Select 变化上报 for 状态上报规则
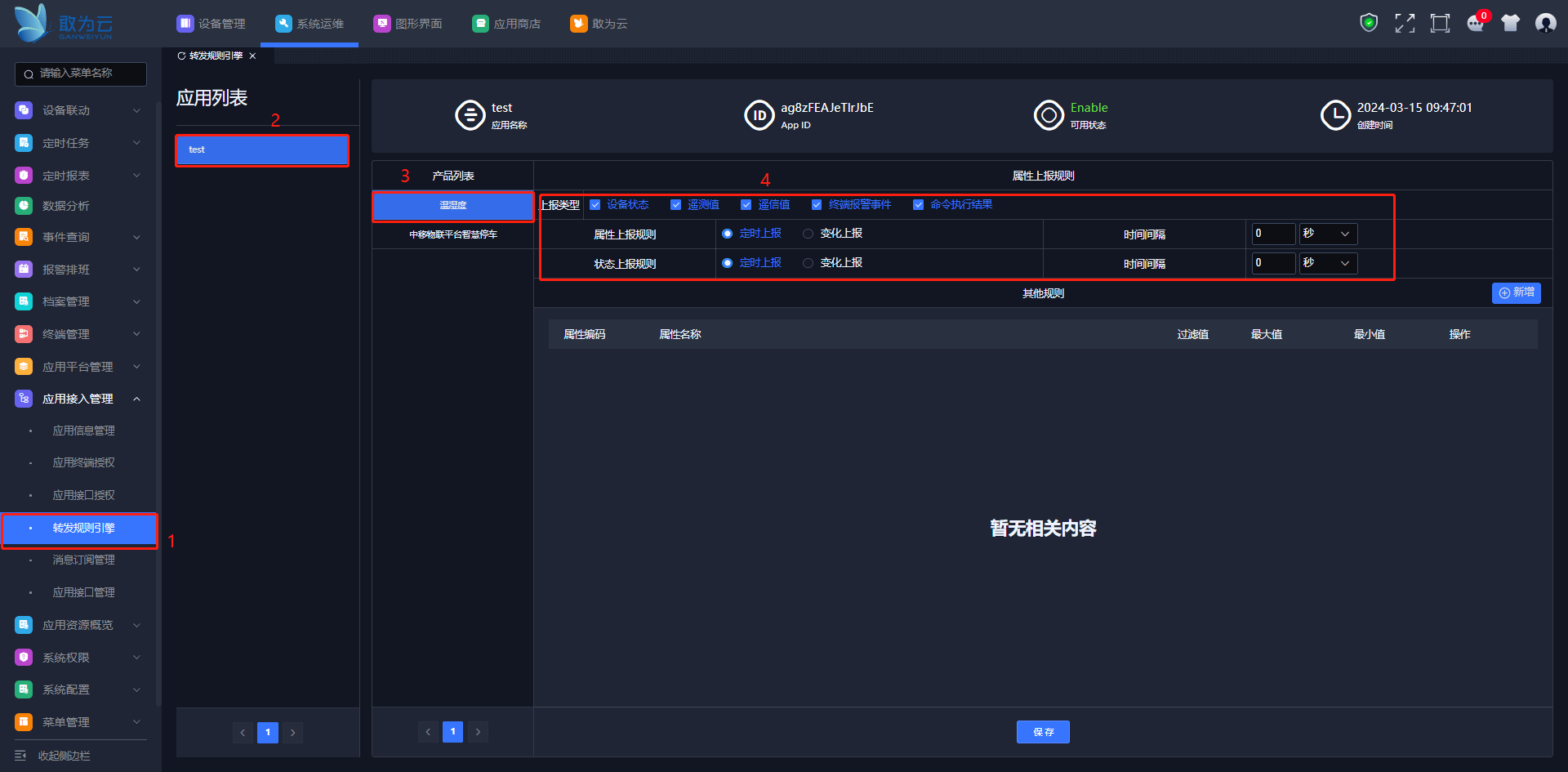The height and width of the screenshot is (772, 1568). [808, 263]
